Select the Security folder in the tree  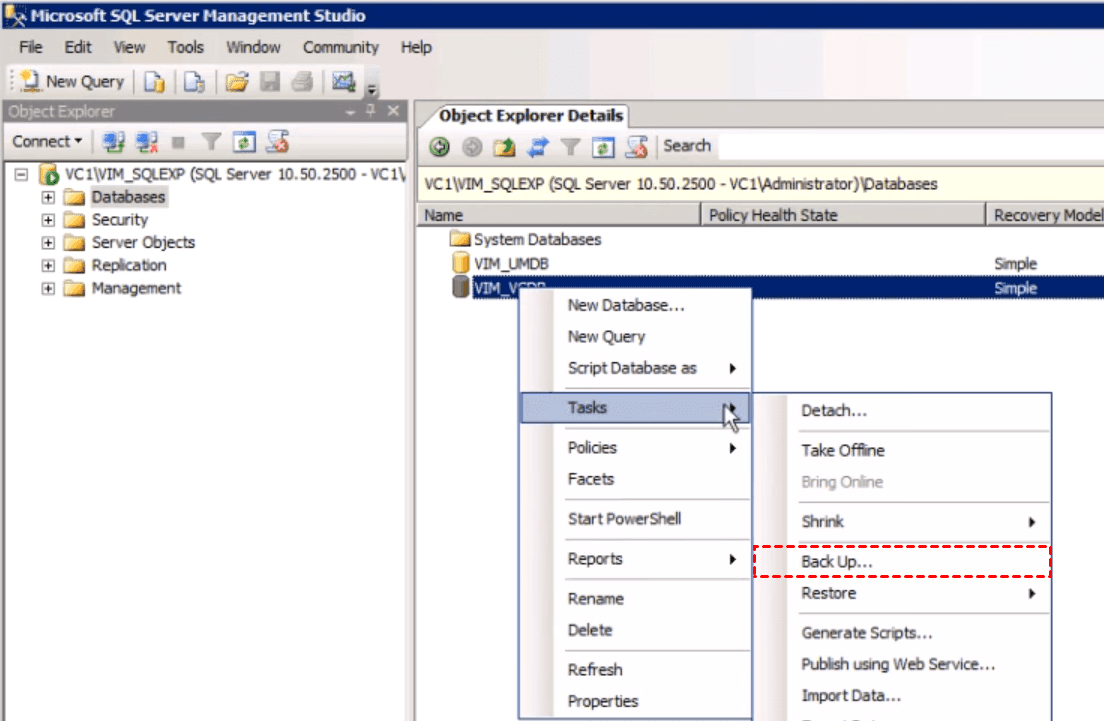point(120,220)
